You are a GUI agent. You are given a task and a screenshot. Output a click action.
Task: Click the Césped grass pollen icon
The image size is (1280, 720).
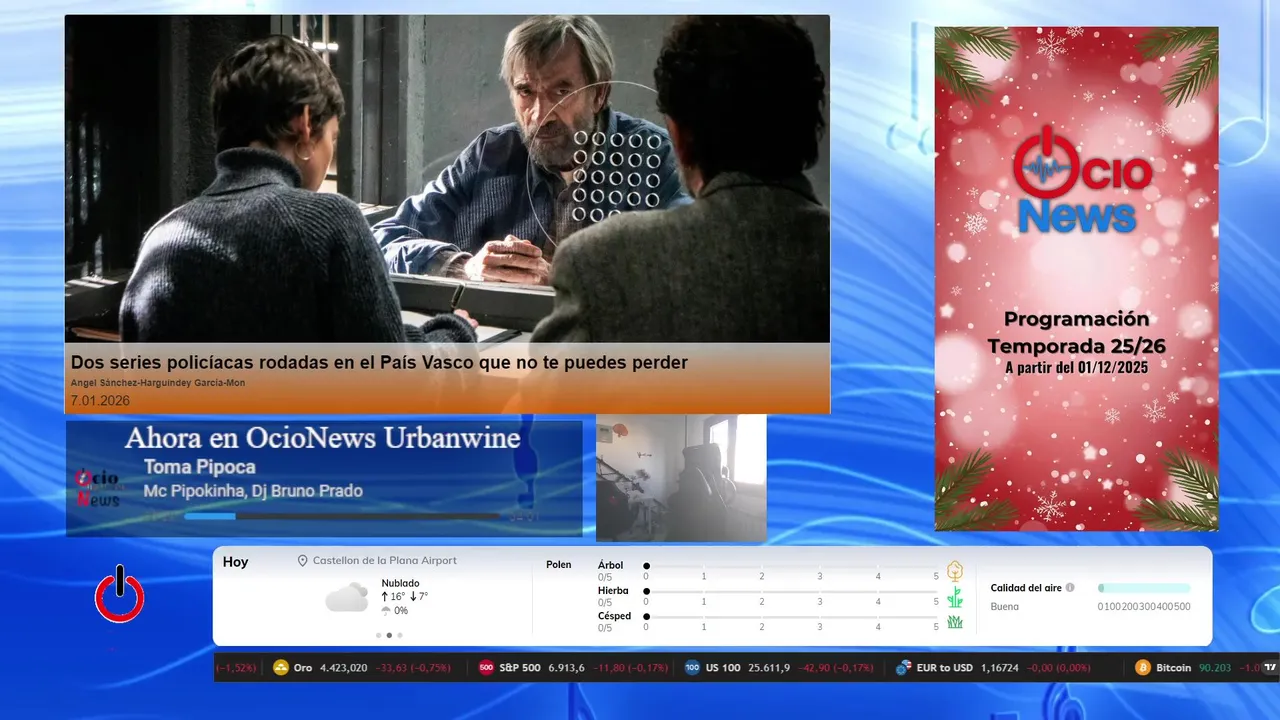(955, 622)
